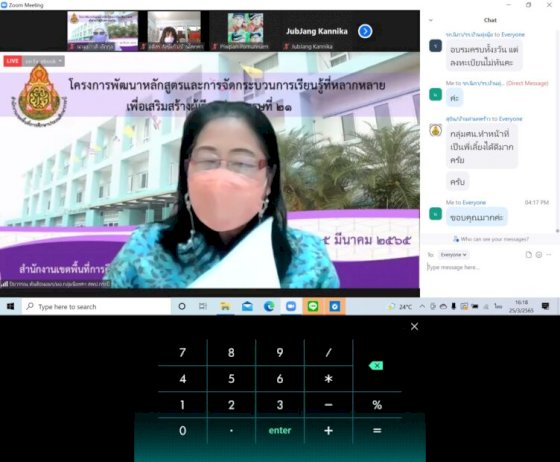
Task: Click the 'ขอบคุณมากค่ะ' chat message
Action: point(476,217)
